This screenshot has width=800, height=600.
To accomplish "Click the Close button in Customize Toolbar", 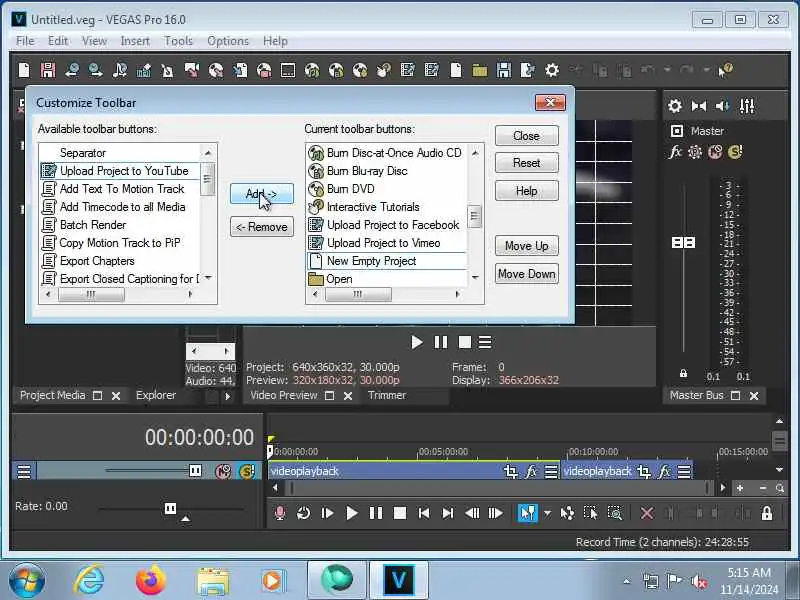I will point(527,136).
